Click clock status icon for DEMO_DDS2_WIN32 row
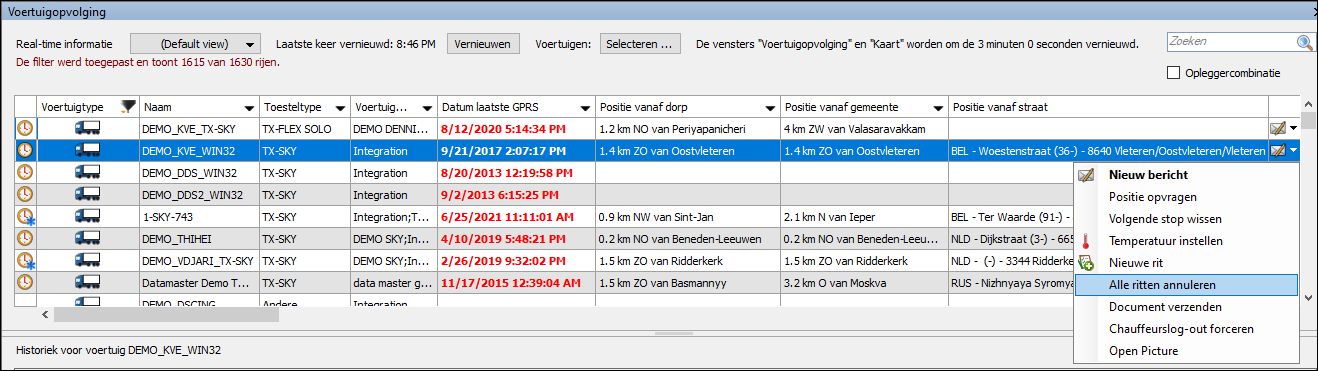 click(25, 194)
